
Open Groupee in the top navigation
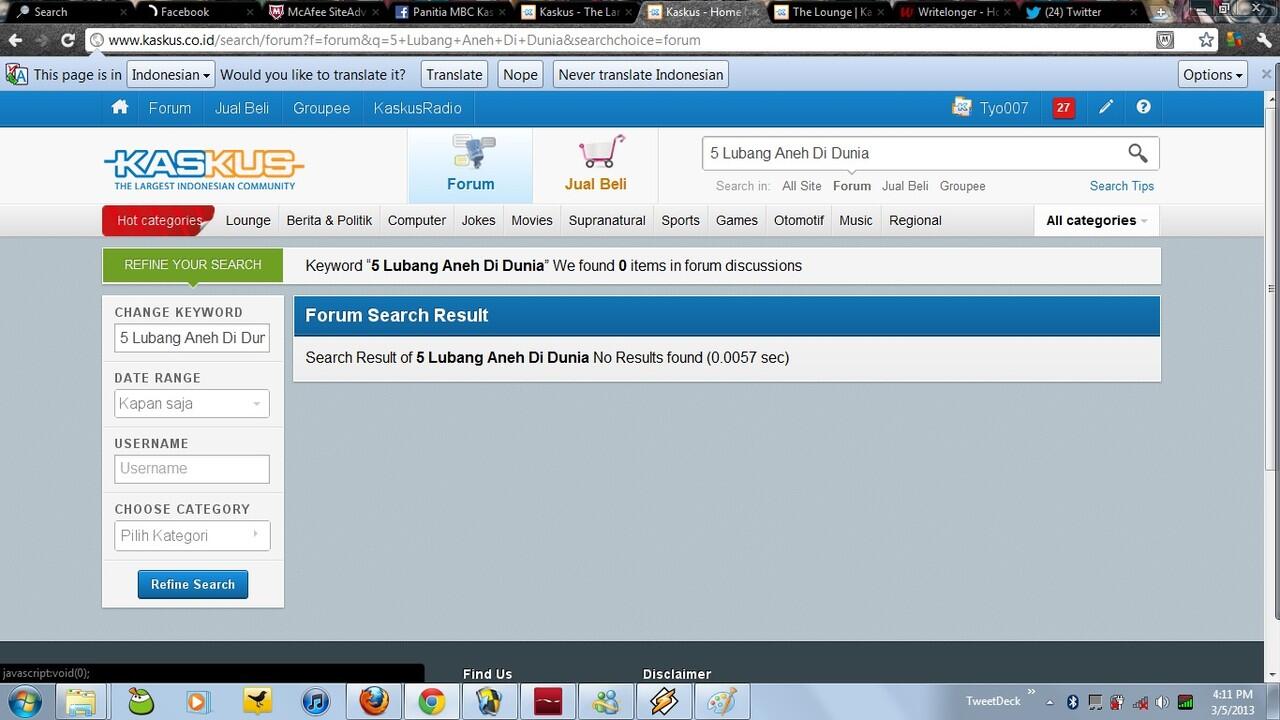(x=322, y=108)
